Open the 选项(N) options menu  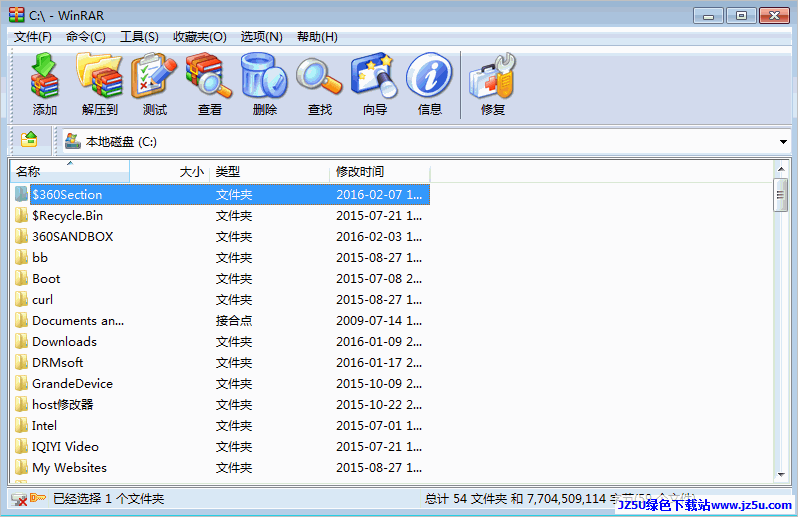pos(261,37)
